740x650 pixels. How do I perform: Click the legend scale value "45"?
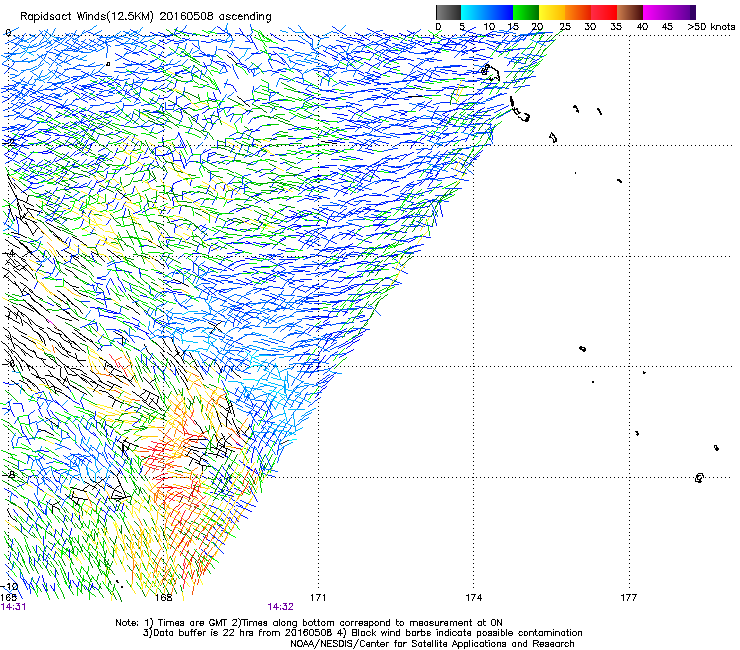point(667,26)
